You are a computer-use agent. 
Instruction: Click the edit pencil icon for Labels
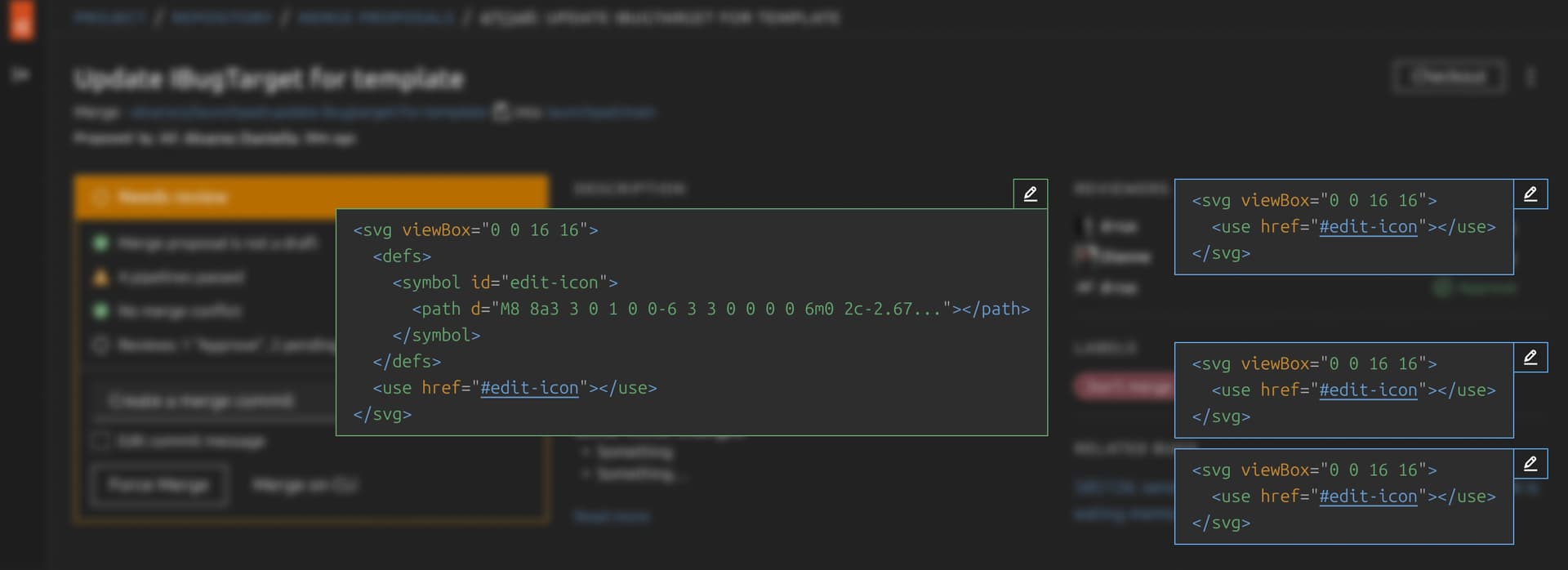coord(1530,358)
